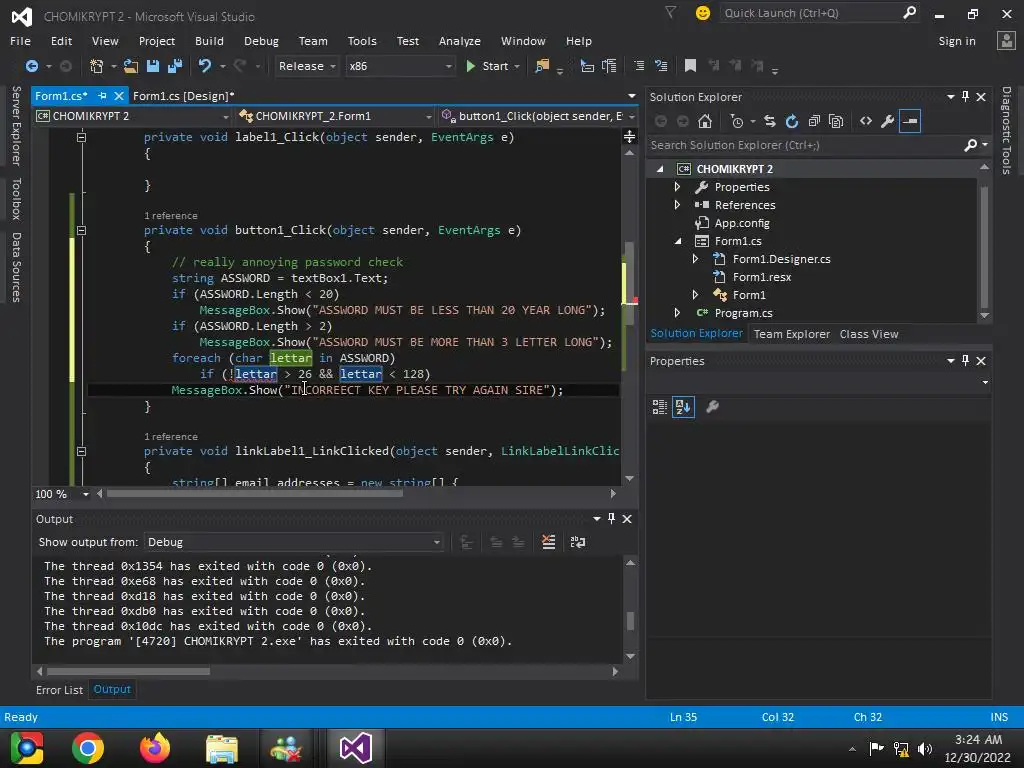Click the Open File toolbar icon
This screenshot has width=1024, height=768.
(131, 66)
